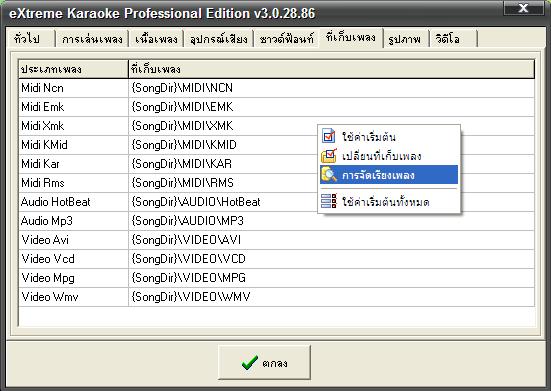
Task: Click path {SongDir}\AUDIO\HotBeat
Action: (x=196, y=202)
